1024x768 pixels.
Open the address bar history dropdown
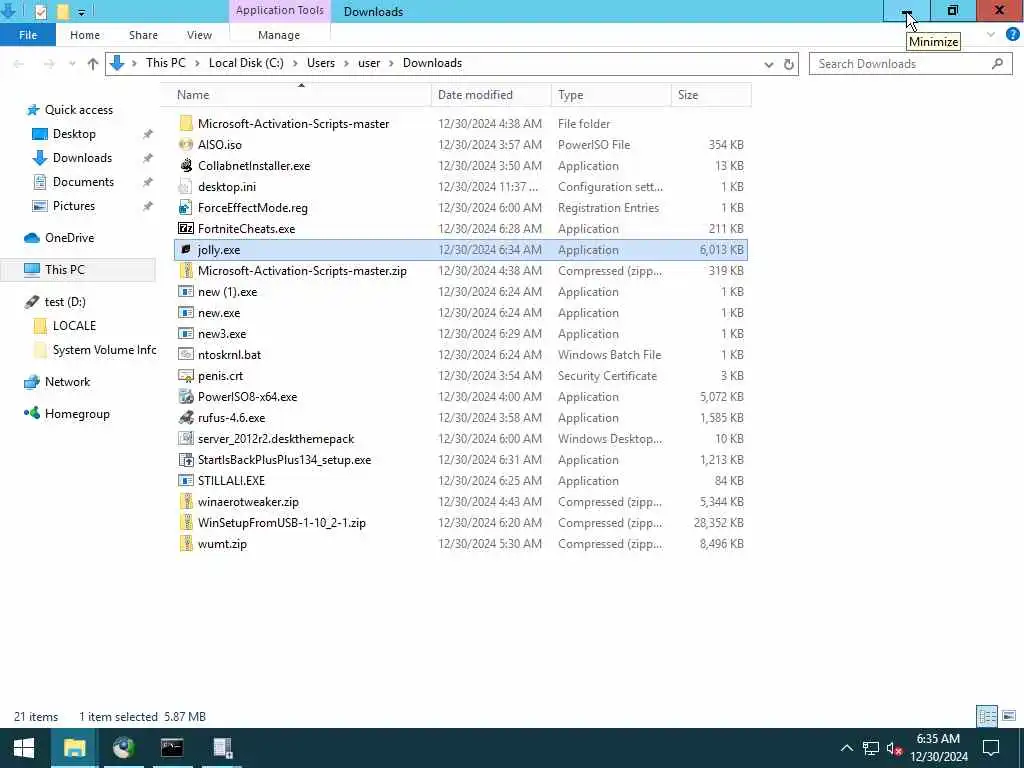point(769,64)
